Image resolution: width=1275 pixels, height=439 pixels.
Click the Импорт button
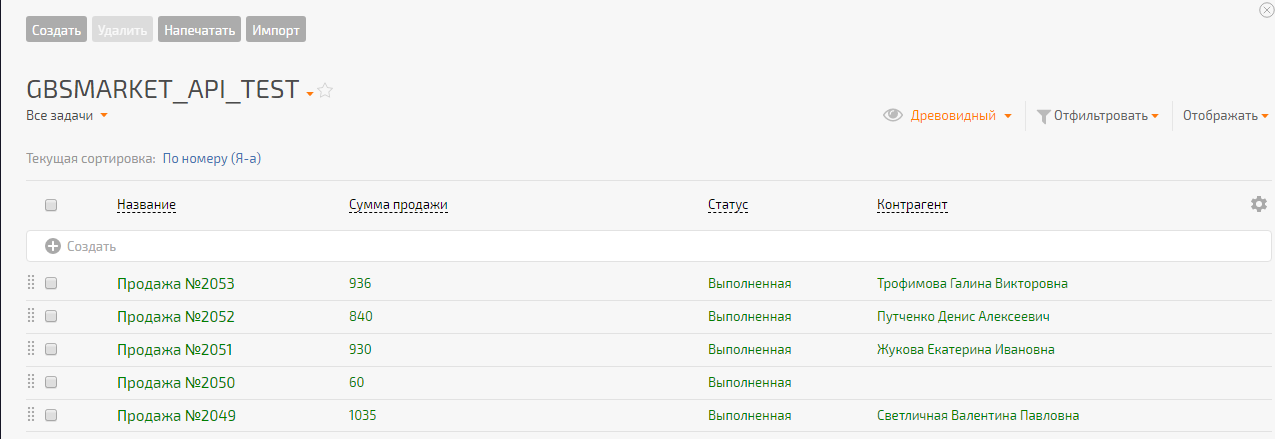pos(275,30)
